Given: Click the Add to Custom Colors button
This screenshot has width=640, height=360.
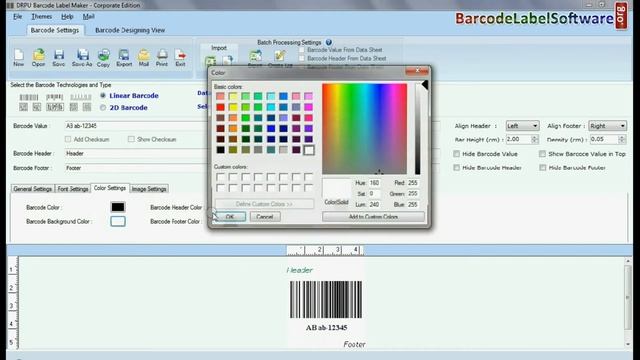Looking at the screenshot, I should (x=373, y=217).
